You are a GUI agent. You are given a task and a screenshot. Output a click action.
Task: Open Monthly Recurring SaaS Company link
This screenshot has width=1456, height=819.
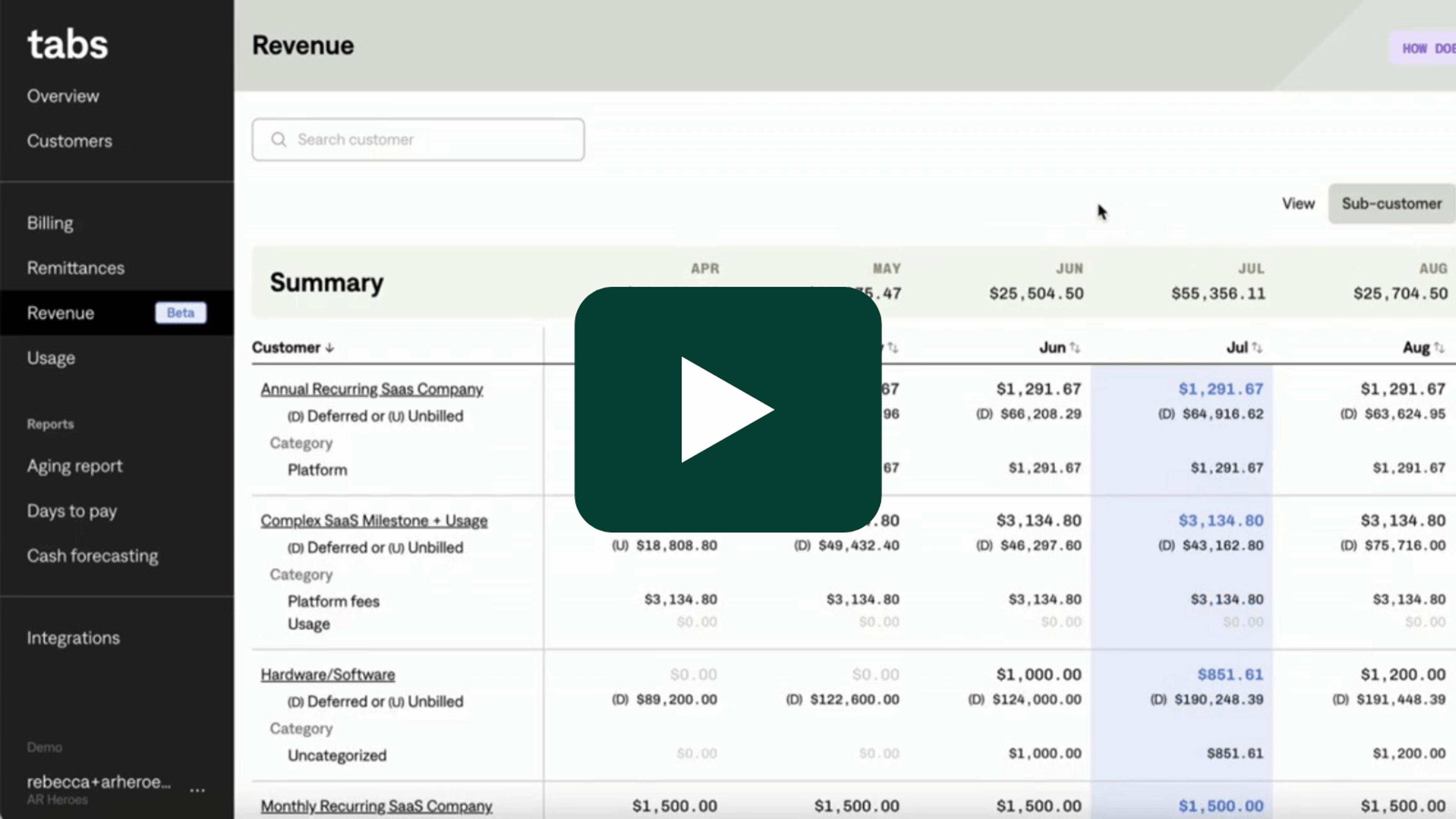(377, 806)
